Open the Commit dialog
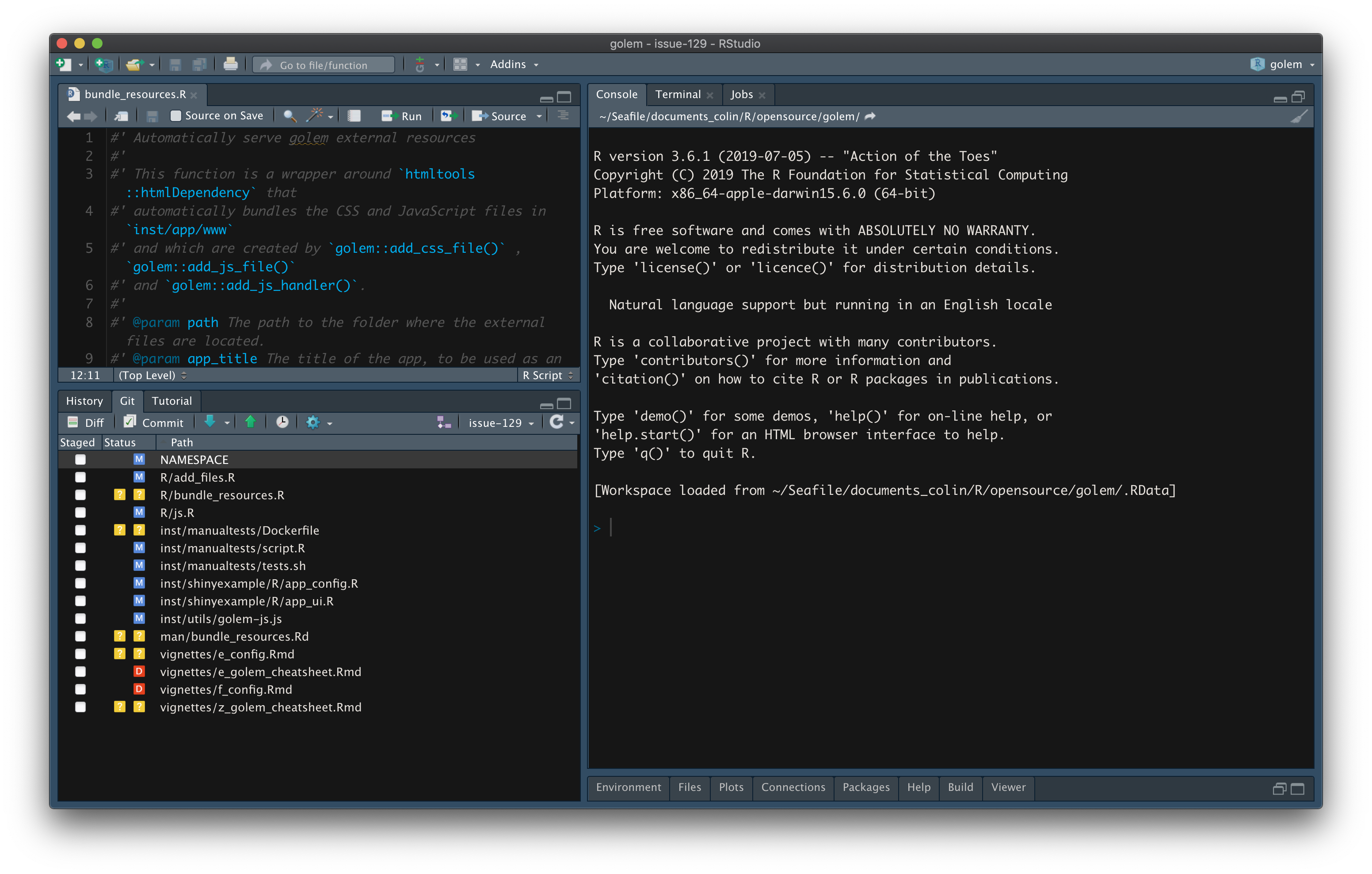1372x874 pixels. click(154, 422)
